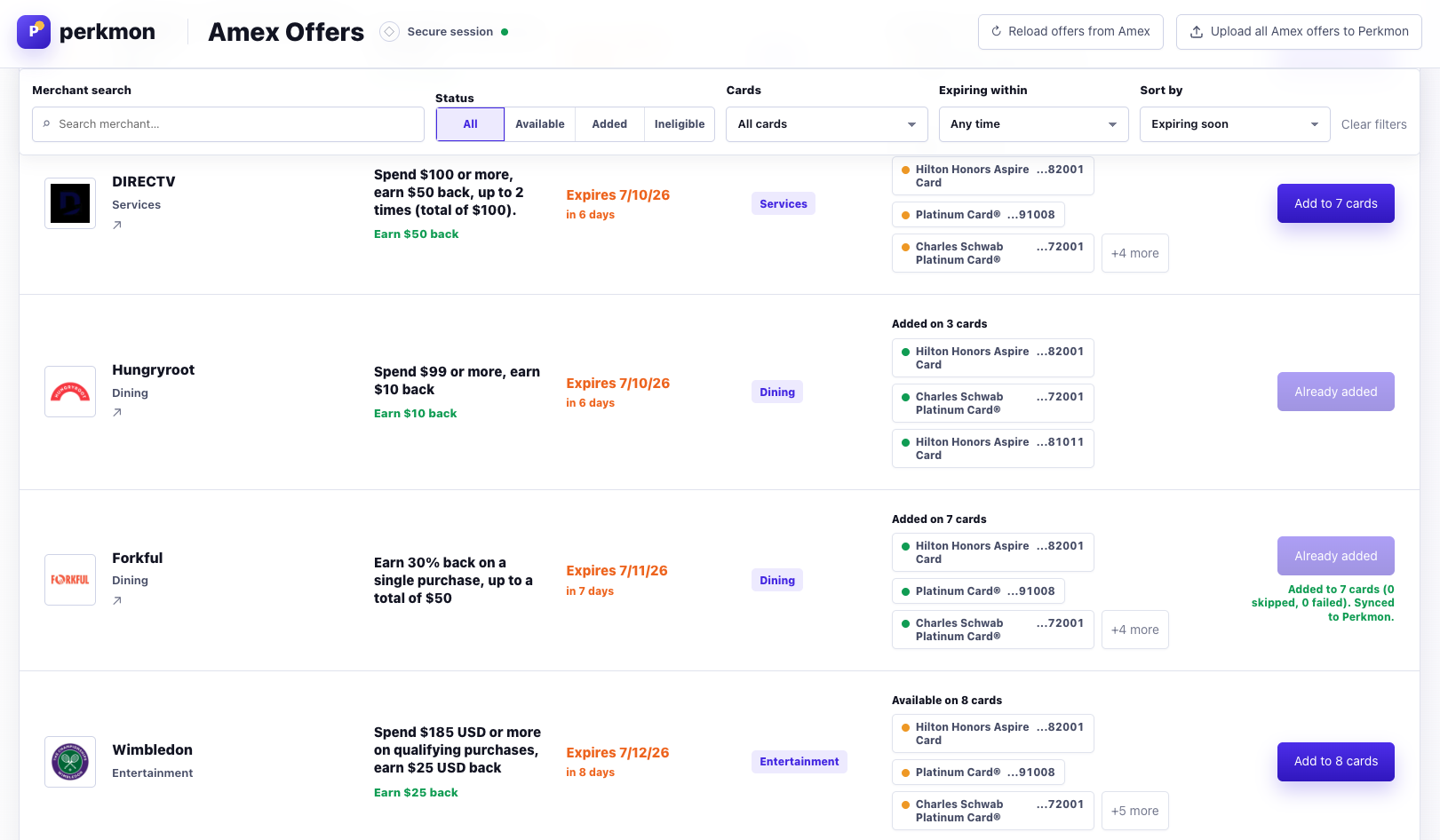Select the All status filter
Image resolution: width=1440 pixels, height=840 pixels.
pyautogui.click(x=470, y=124)
